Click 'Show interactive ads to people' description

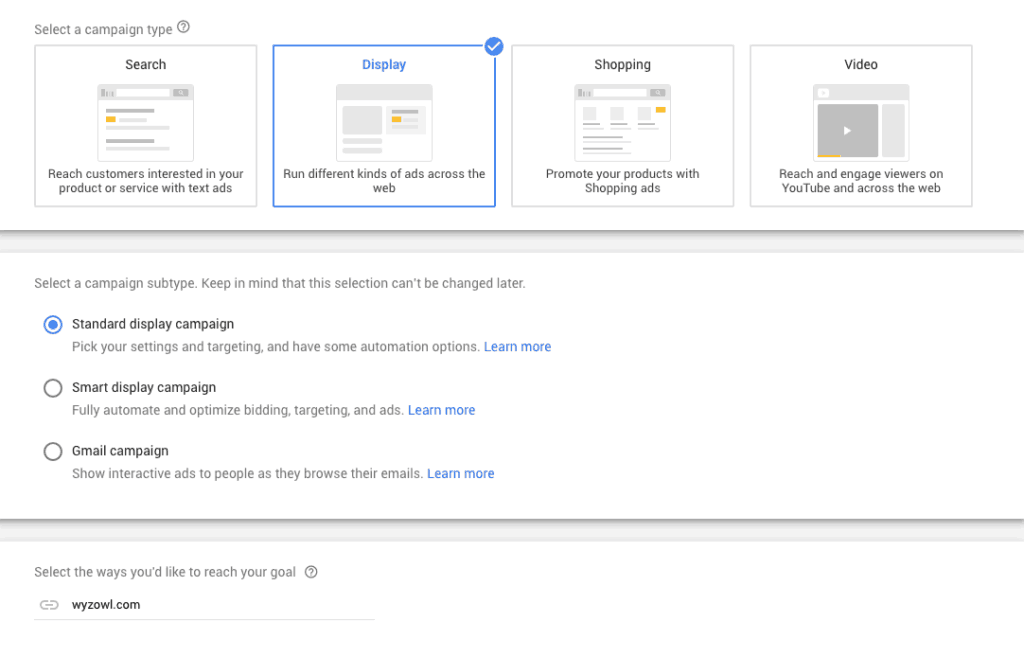pos(248,473)
